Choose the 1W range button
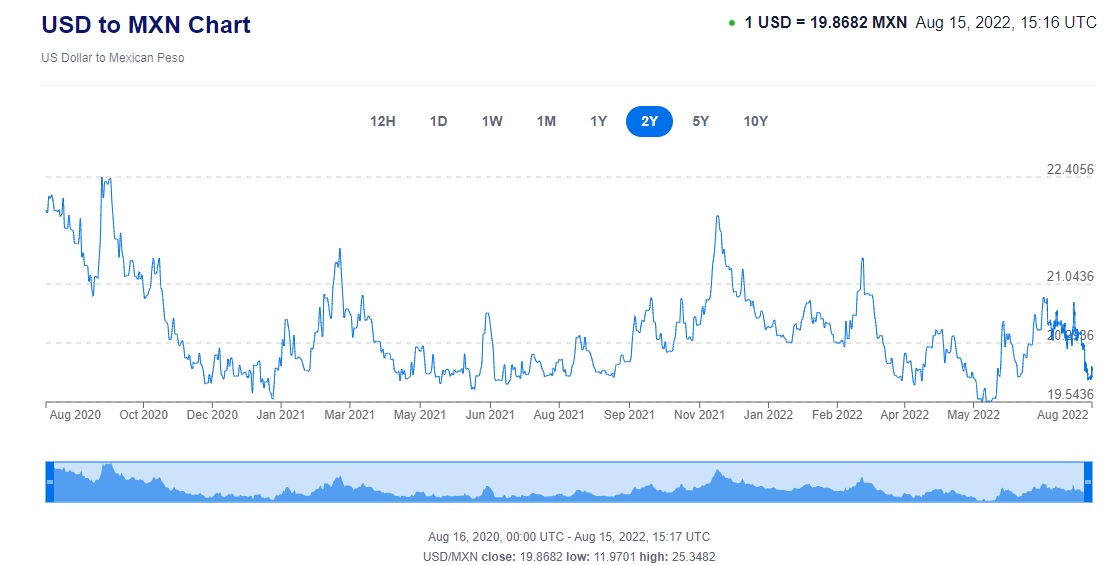The image size is (1112, 565). tap(492, 121)
